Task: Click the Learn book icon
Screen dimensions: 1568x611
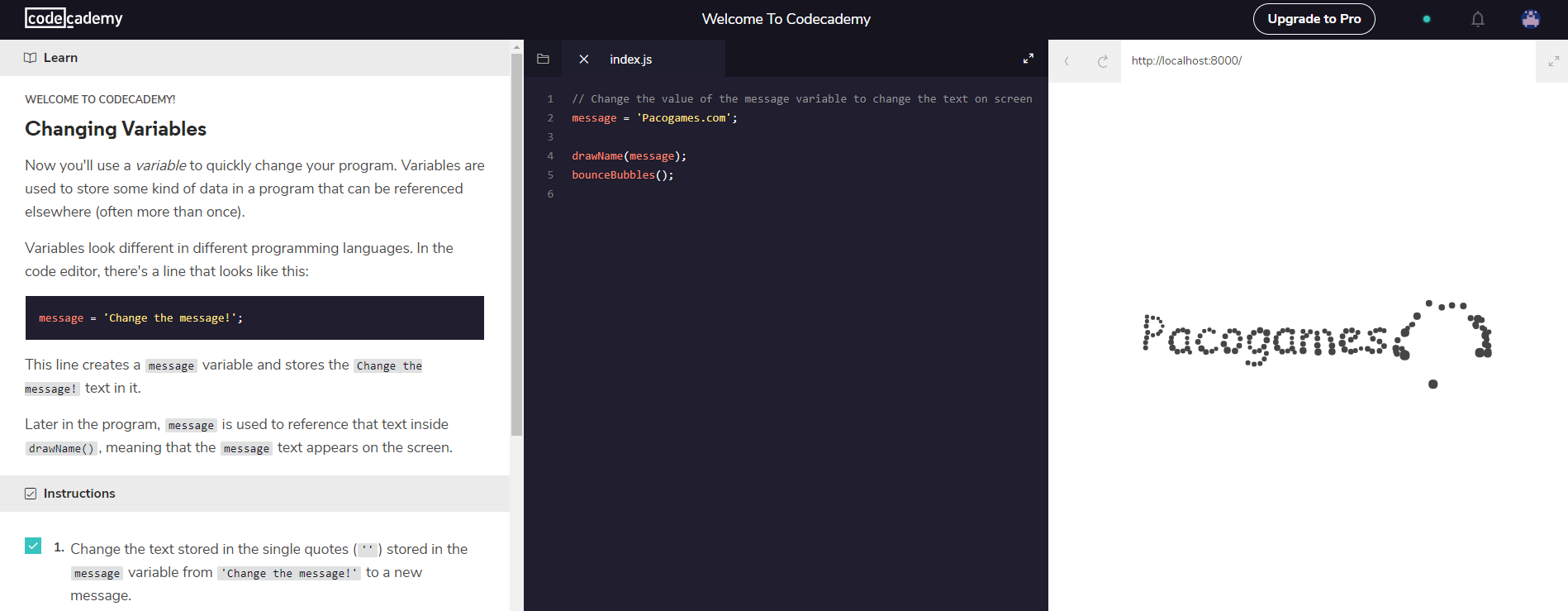Action: point(31,58)
